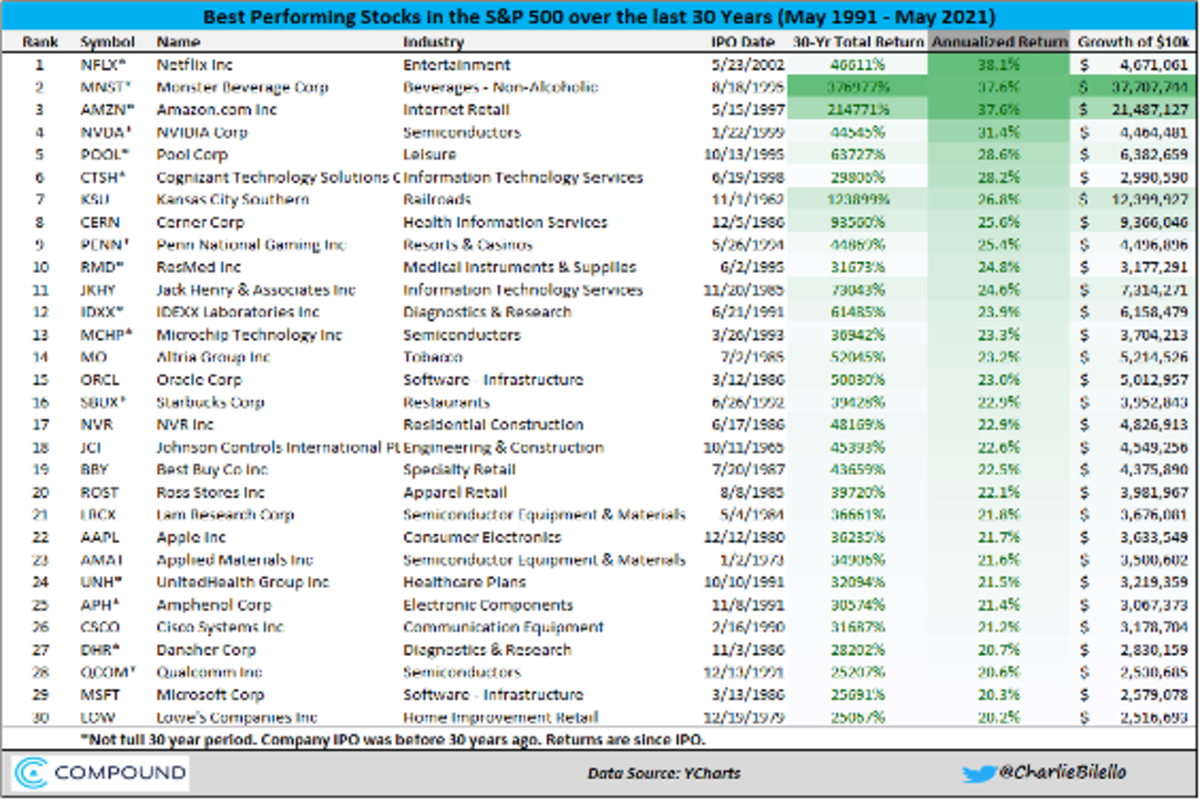This screenshot has height=800, width=1200.
Task: Click the Netflix 38.1% annualized return cell
Action: point(1001,65)
